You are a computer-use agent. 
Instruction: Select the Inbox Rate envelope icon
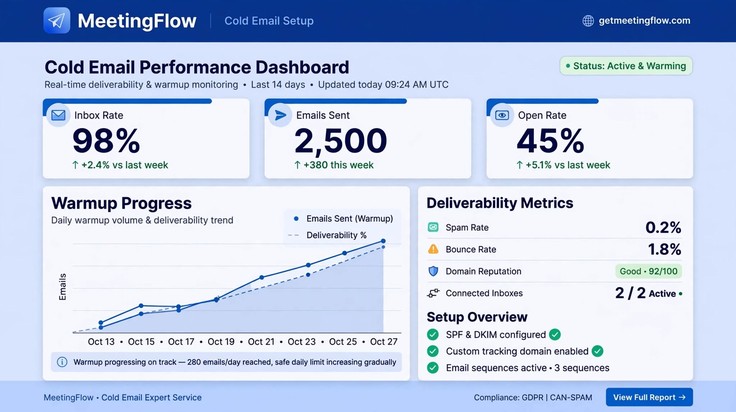tap(58, 115)
